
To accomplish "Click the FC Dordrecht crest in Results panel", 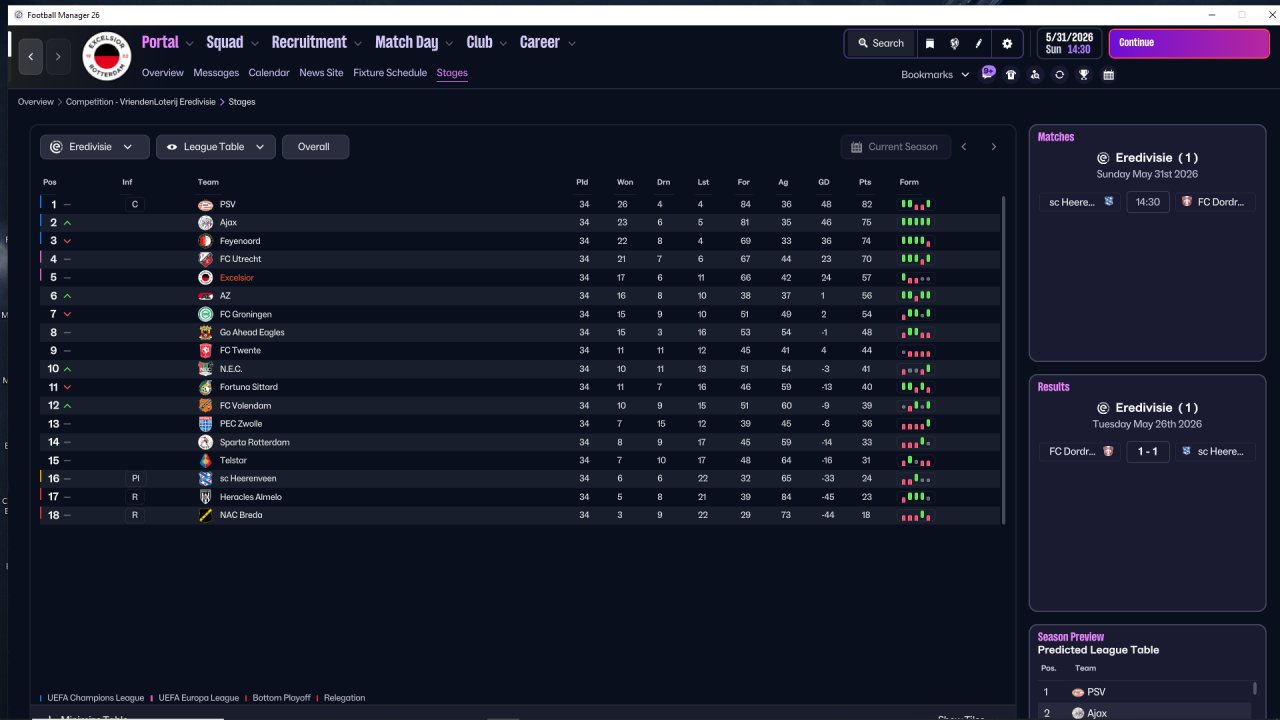I will [1107, 452].
